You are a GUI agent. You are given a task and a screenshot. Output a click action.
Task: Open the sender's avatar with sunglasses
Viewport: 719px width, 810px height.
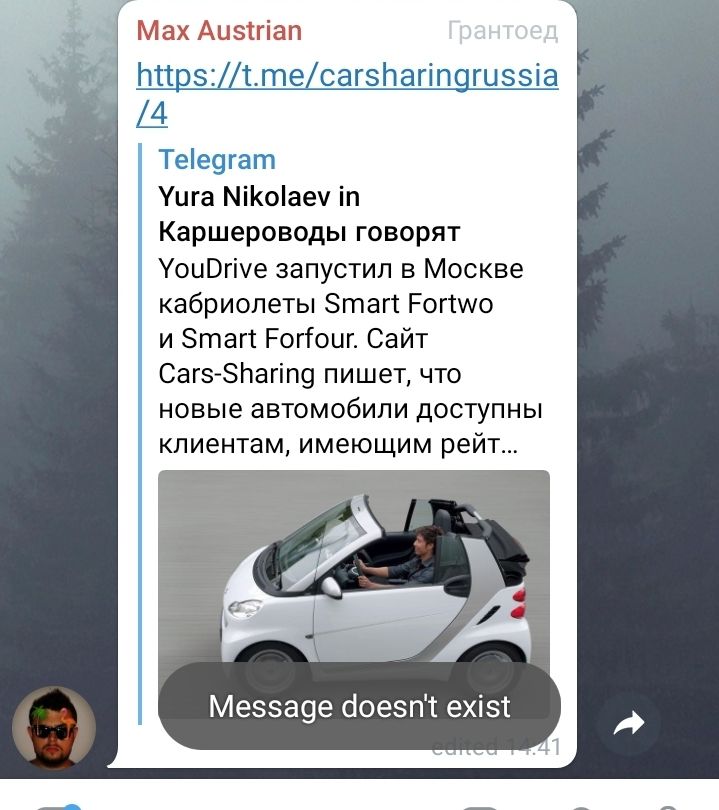point(53,728)
